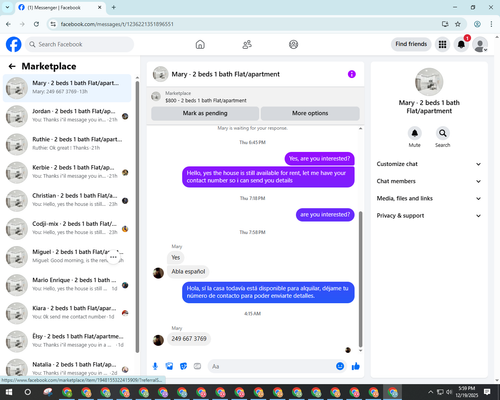Screen dimensions: 500x400
Task: Expand Media, files and links section
Action: pos(429,198)
